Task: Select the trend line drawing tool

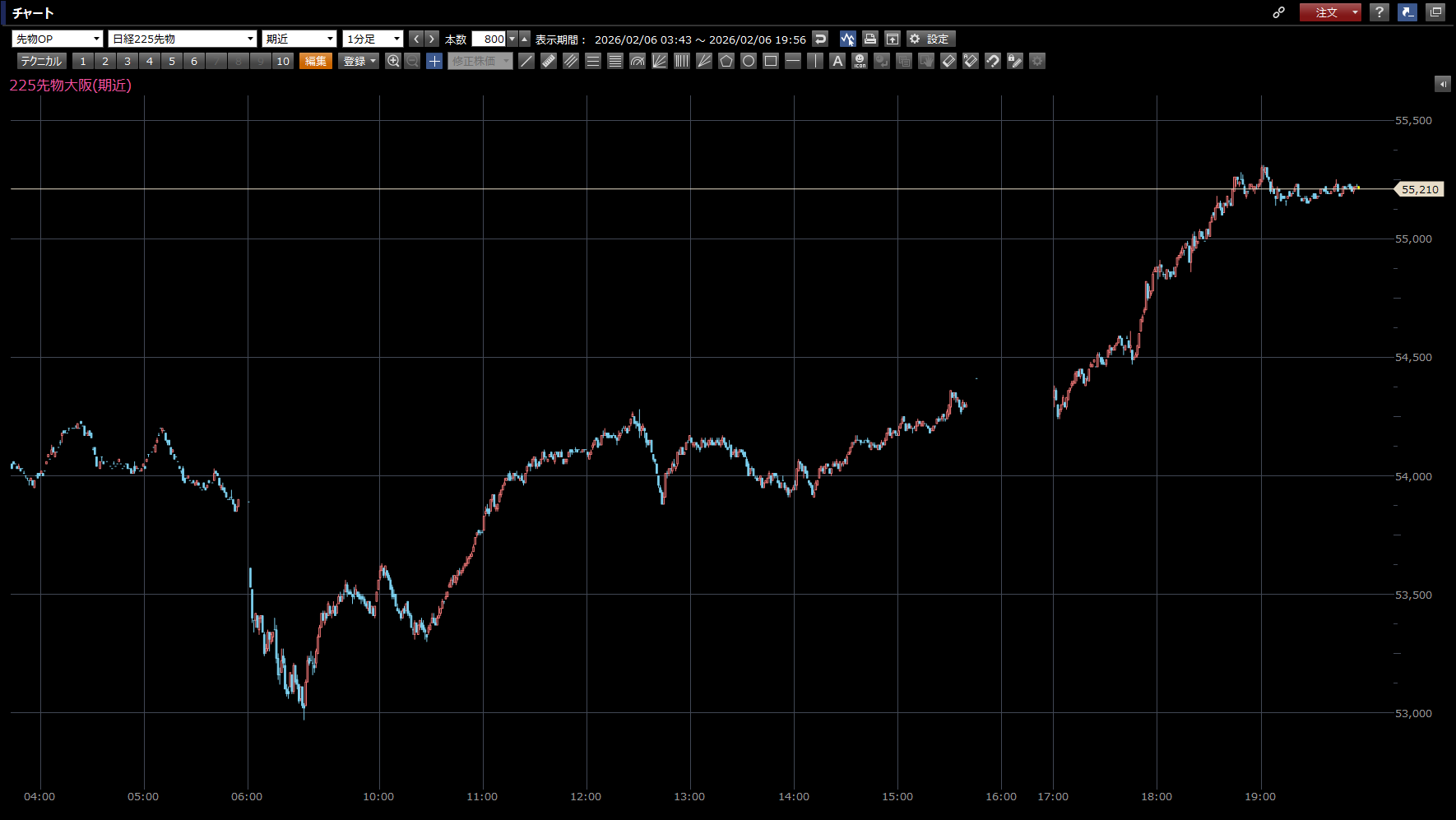Action: (526, 61)
